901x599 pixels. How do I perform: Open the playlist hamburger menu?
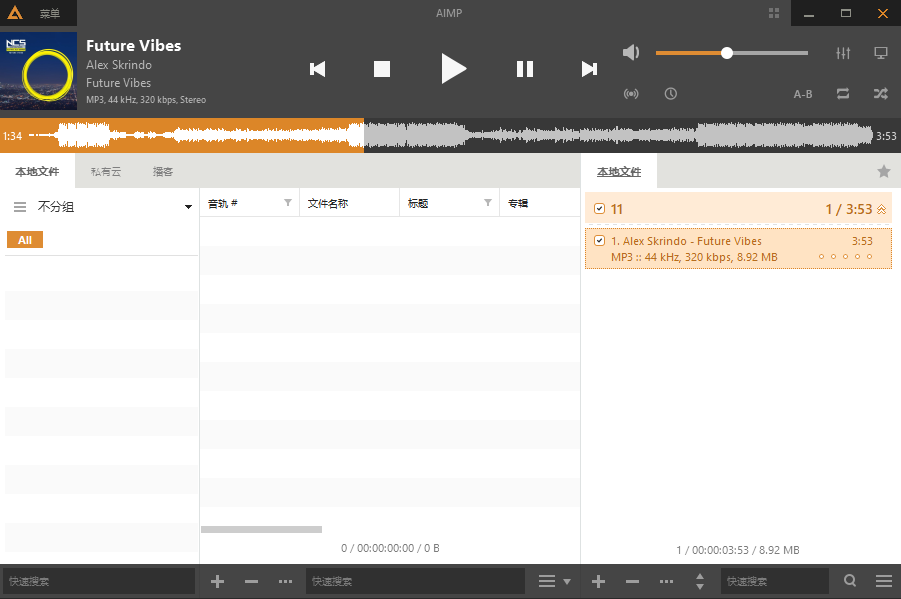coord(884,581)
